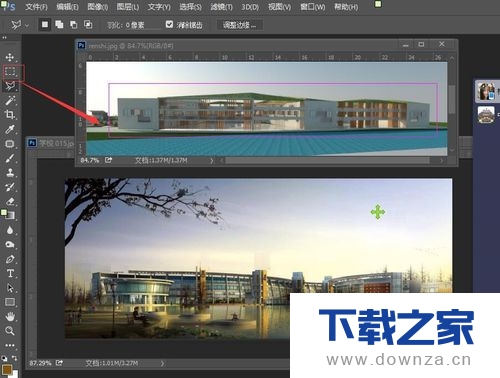Click the export icon in renshi.jpg status bar

pyautogui.click(x=108, y=160)
